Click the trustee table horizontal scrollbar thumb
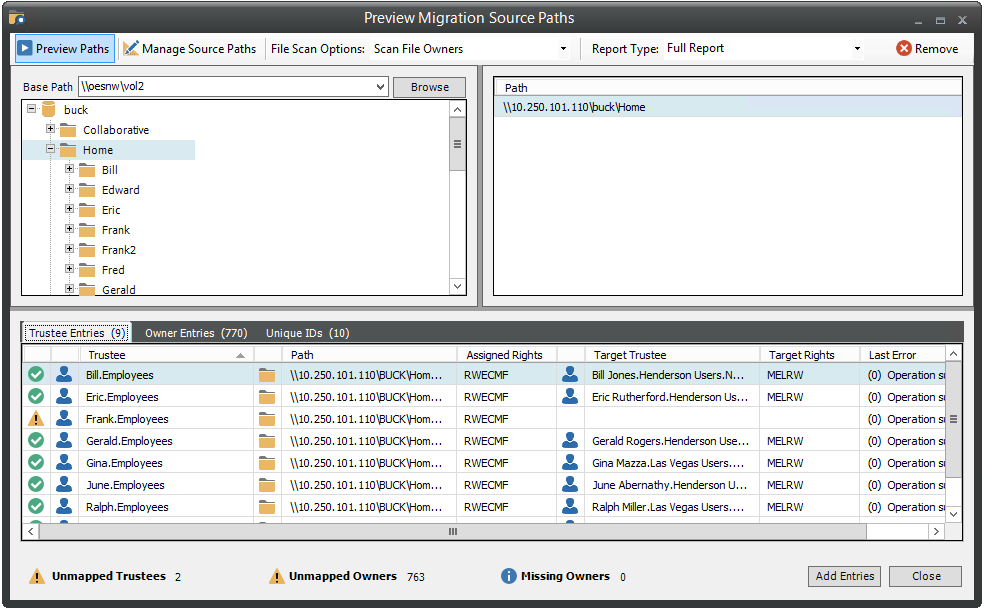 tap(453, 531)
